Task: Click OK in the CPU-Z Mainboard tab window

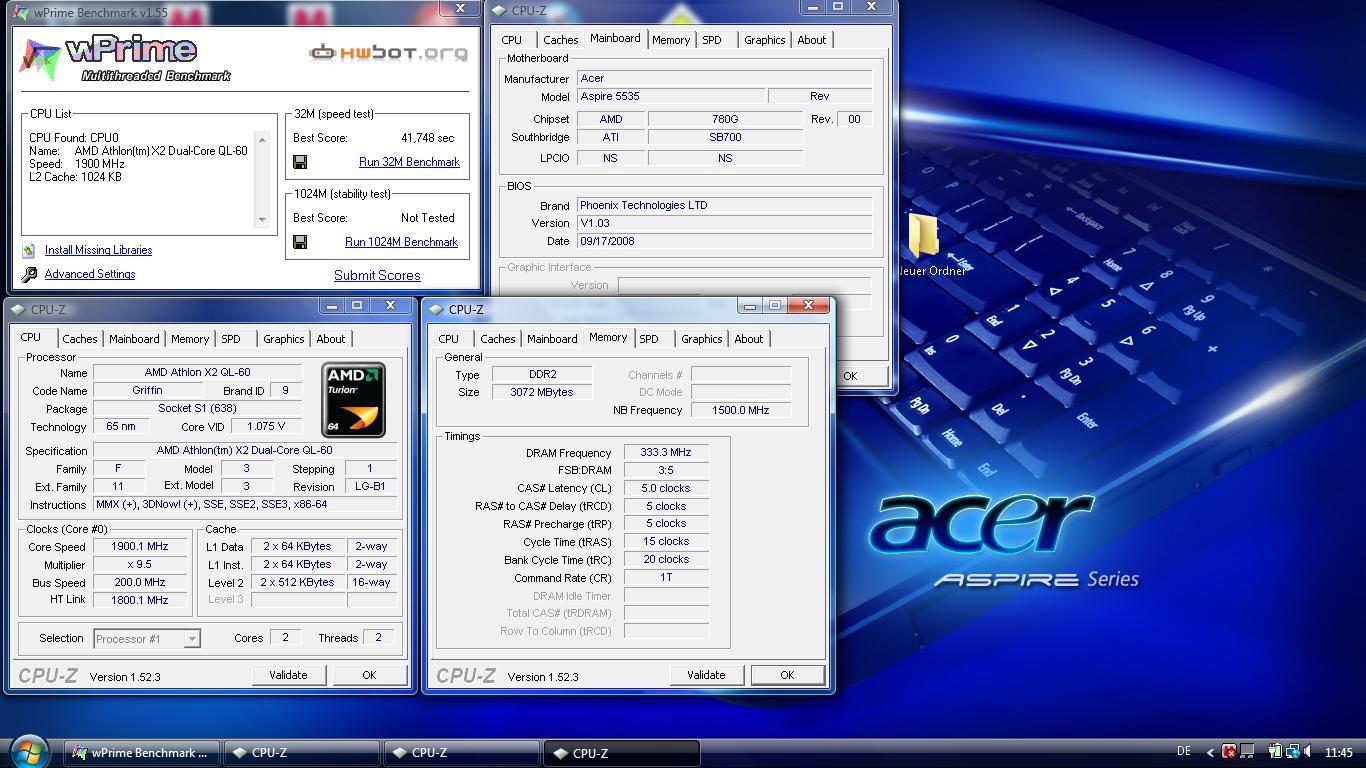Action: pyautogui.click(x=850, y=376)
